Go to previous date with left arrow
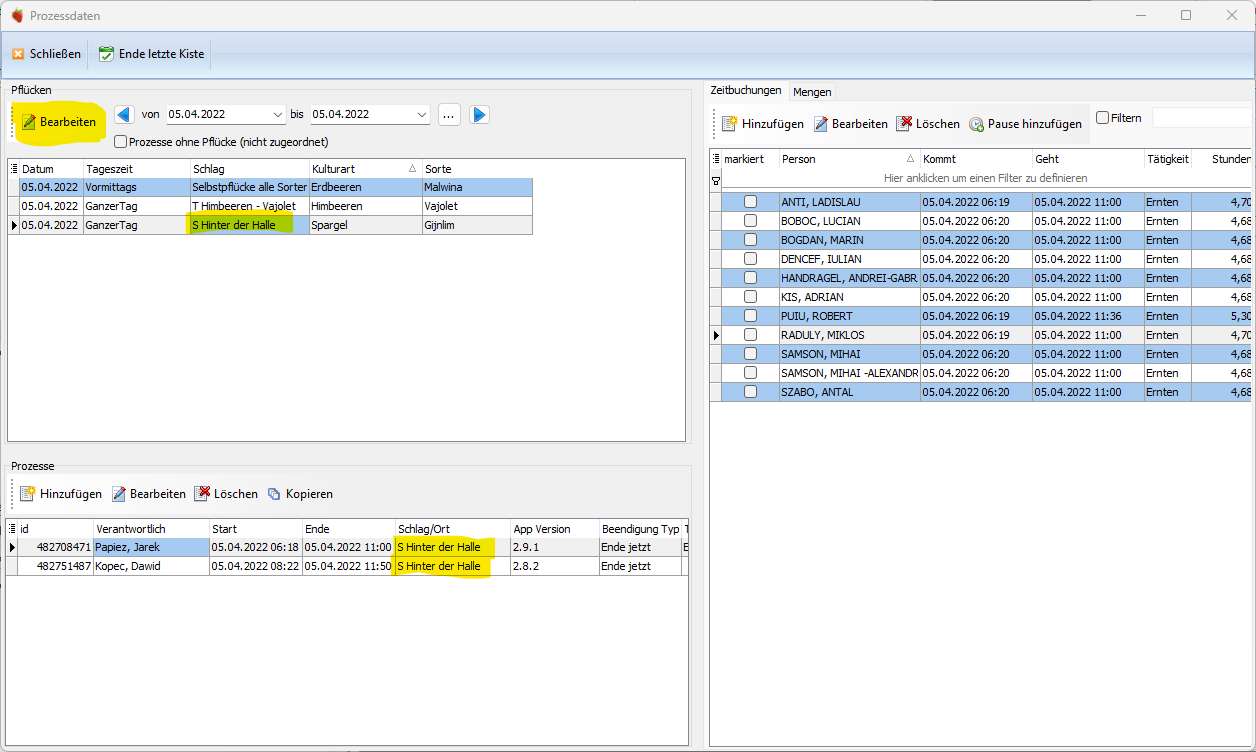Screen dimensions: 1256x752 coord(124,115)
